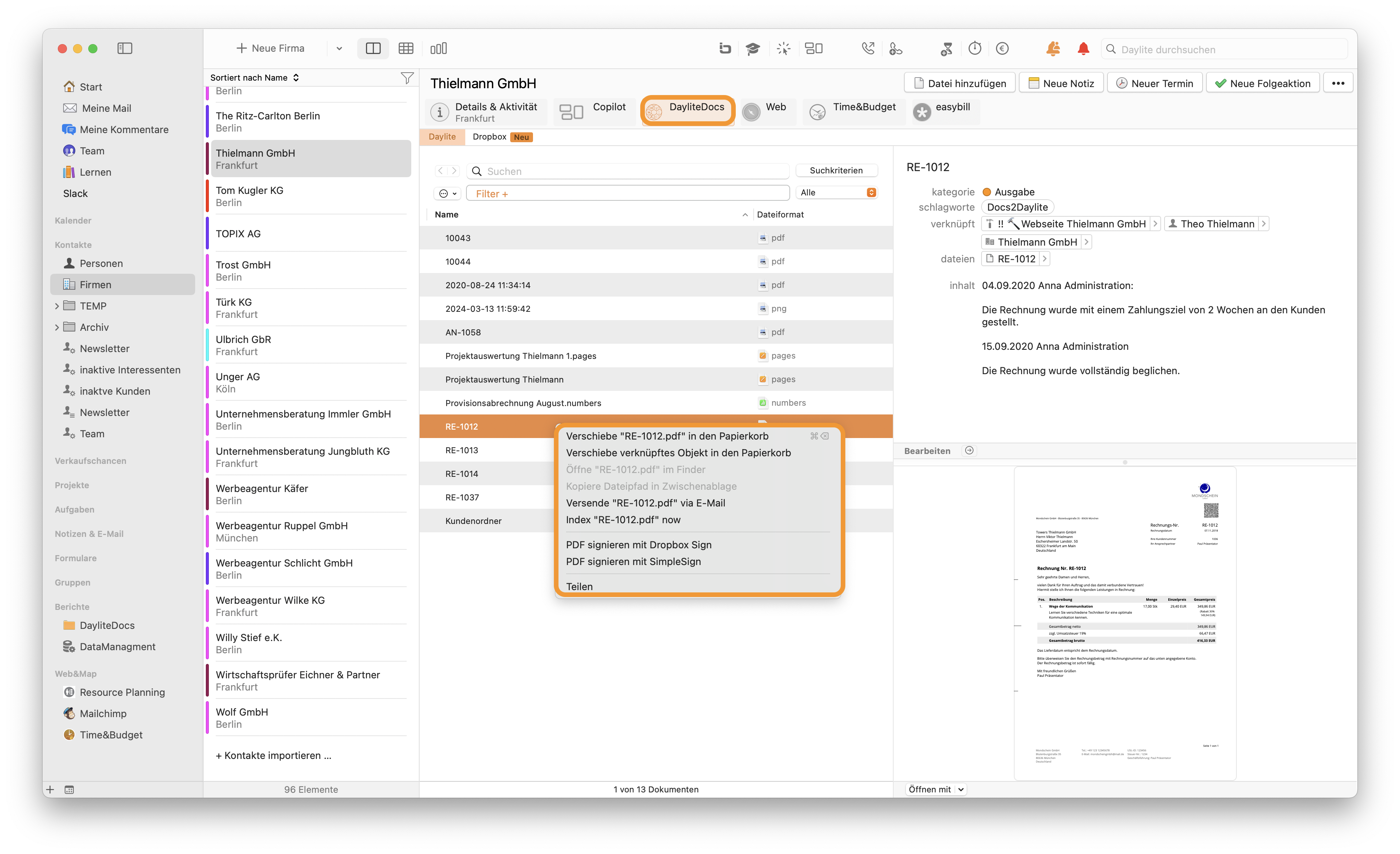The width and height of the screenshot is (1400, 854).
Task: Open the Time&Budget tab
Action: point(853,112)
